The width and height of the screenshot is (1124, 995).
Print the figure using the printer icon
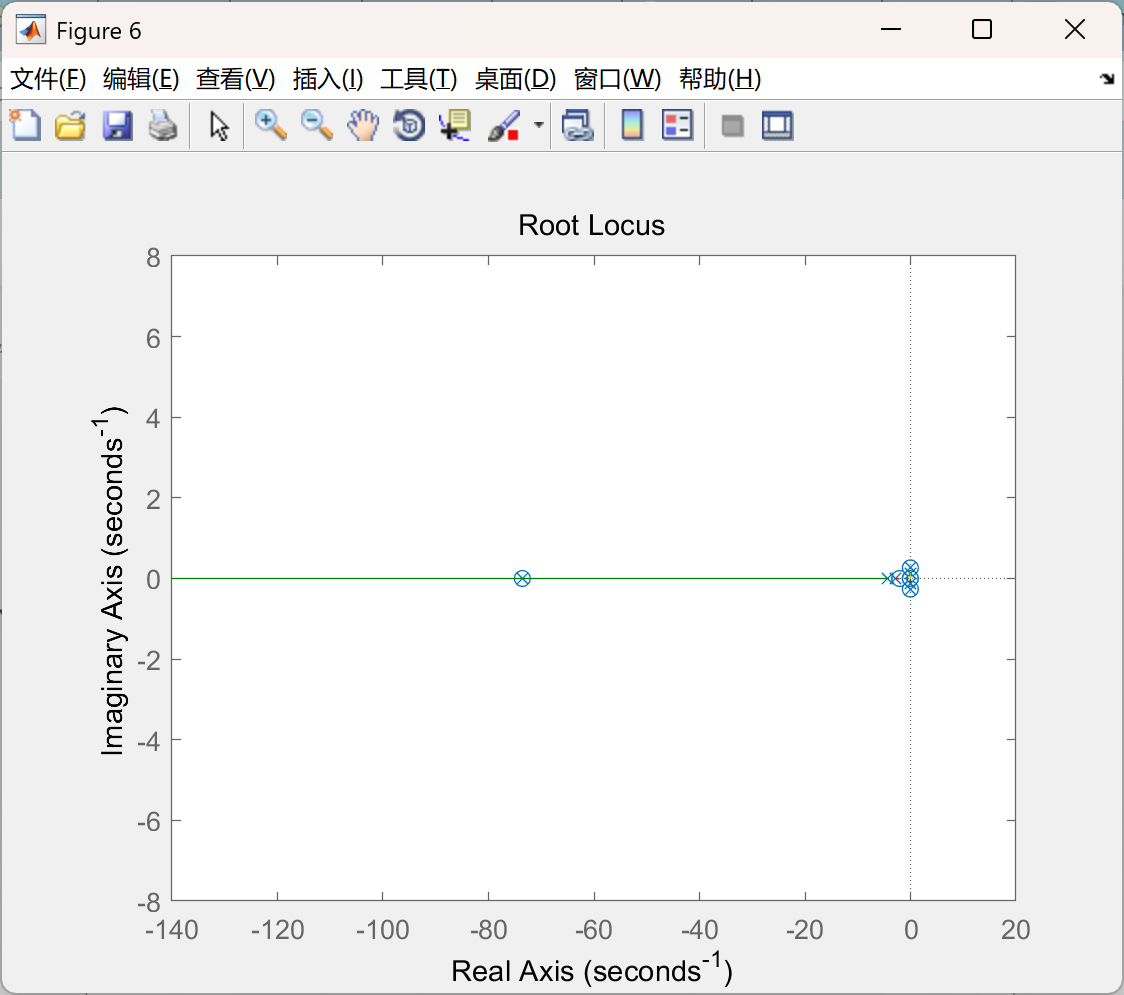163,125
